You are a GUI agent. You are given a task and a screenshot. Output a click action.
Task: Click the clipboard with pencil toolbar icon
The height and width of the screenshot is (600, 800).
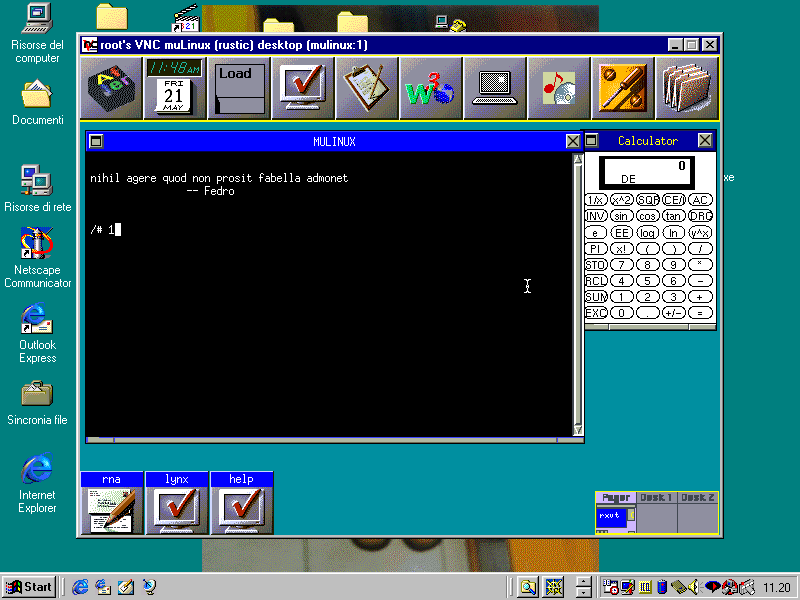[366, 87]
